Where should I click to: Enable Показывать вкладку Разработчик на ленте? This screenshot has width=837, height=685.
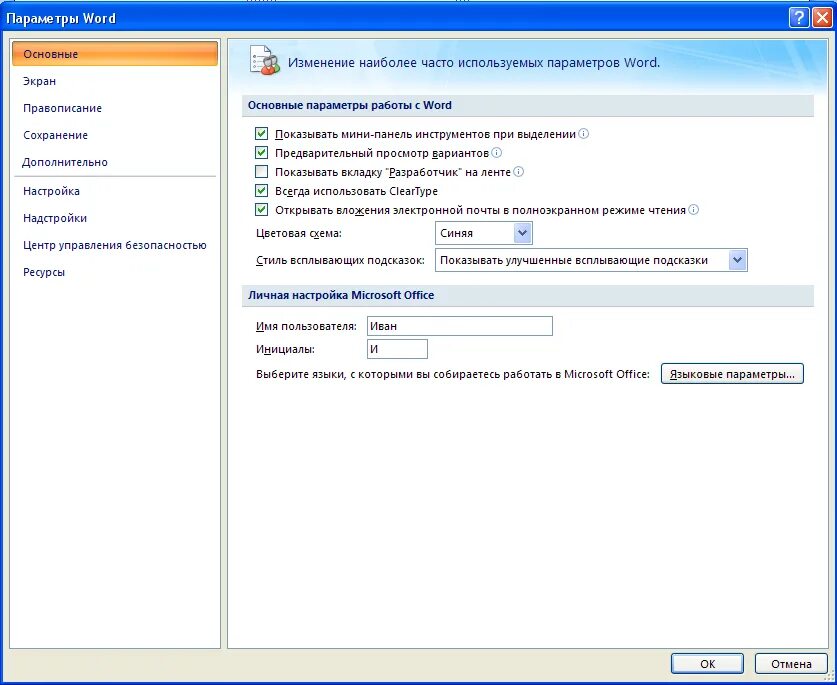(261, 171)
